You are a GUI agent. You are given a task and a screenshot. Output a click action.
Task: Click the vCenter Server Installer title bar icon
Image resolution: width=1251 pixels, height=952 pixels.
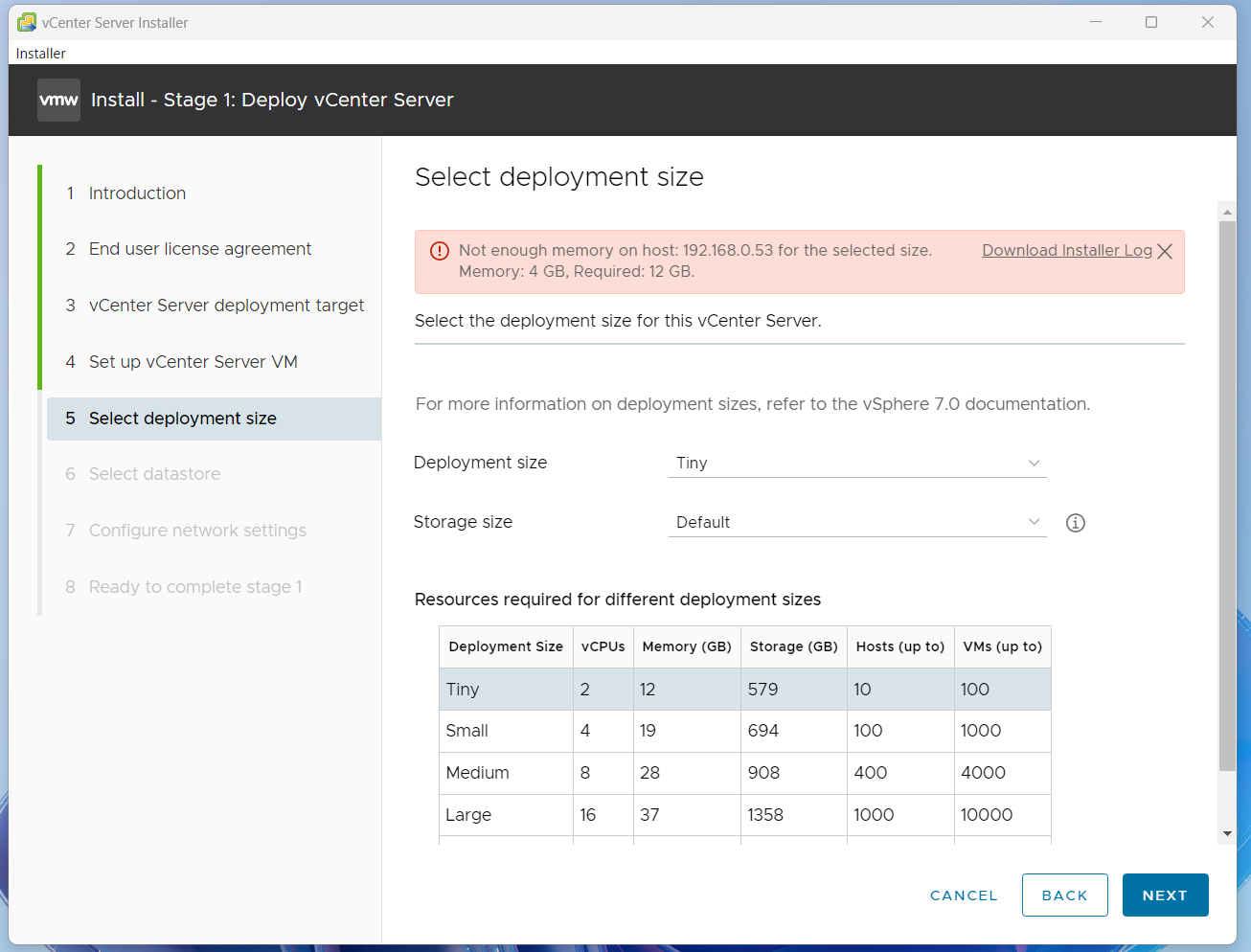(27, 22)
